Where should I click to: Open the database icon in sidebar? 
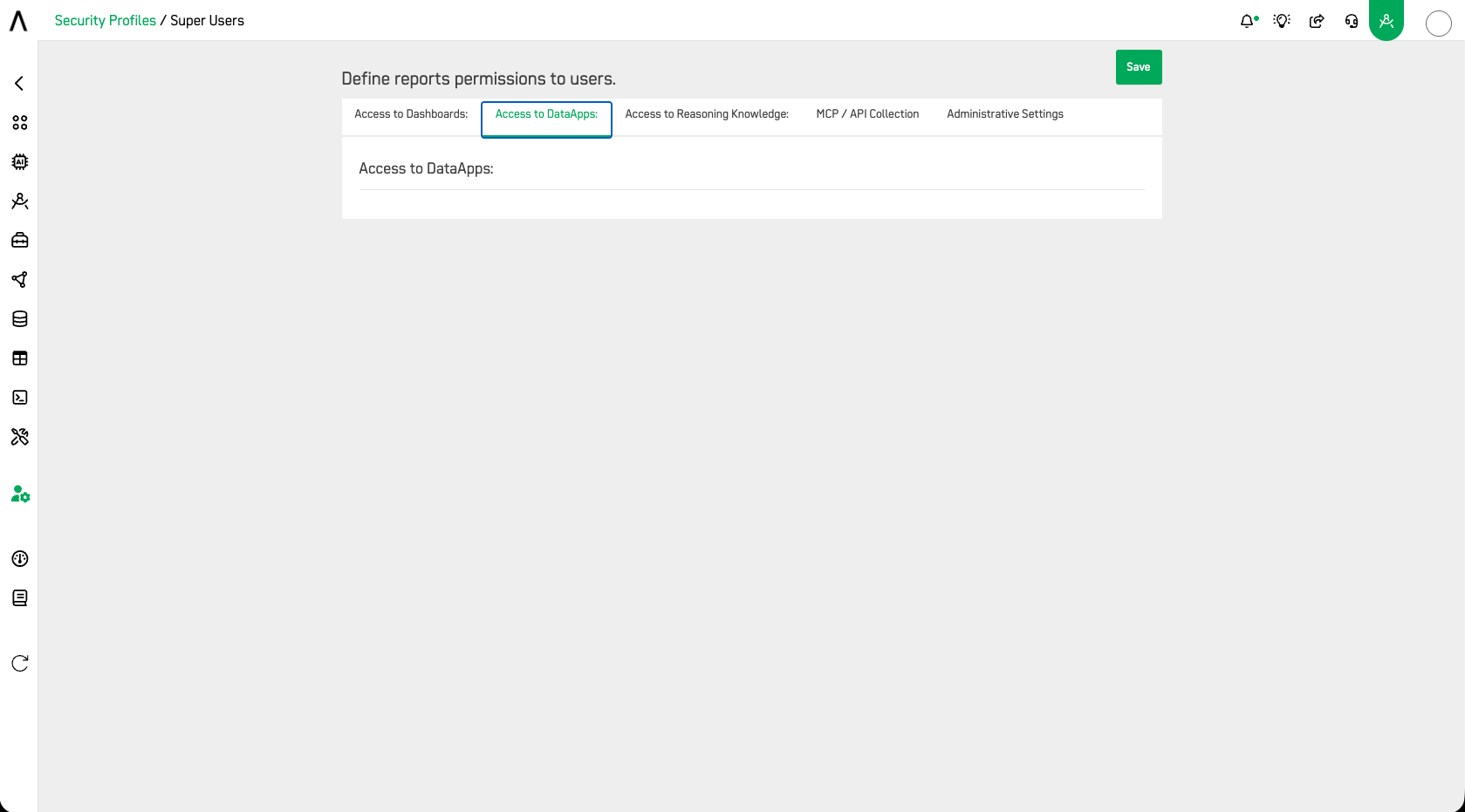(x=19, y=319)
